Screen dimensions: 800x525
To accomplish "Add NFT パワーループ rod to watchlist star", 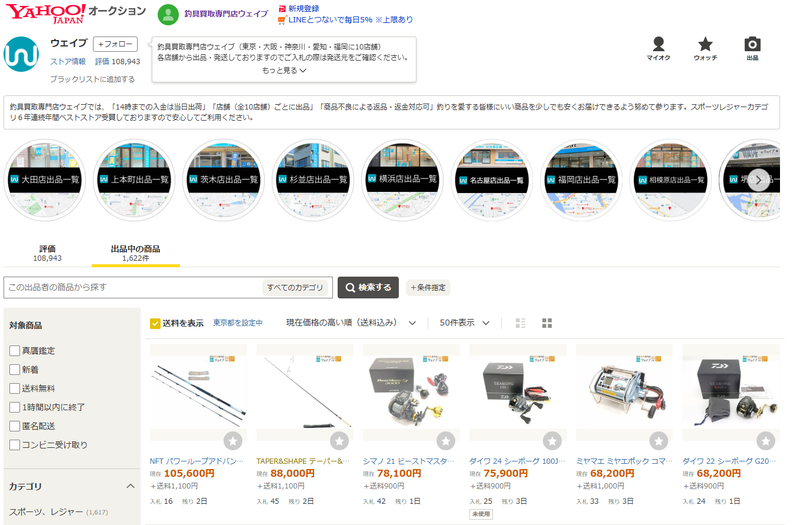I will pos(233,440).
